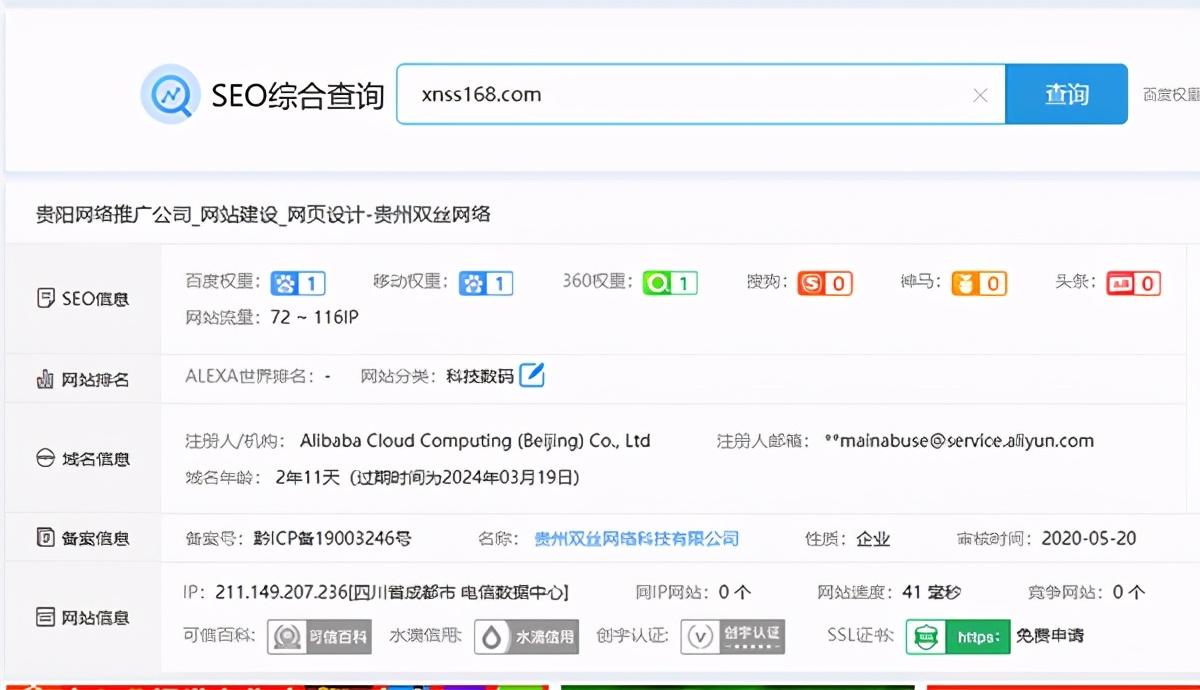Viewport: 1200px width, 690px height.
Task: Focus the domain input field showing xnss168.com
Action: tap(701, 94)
